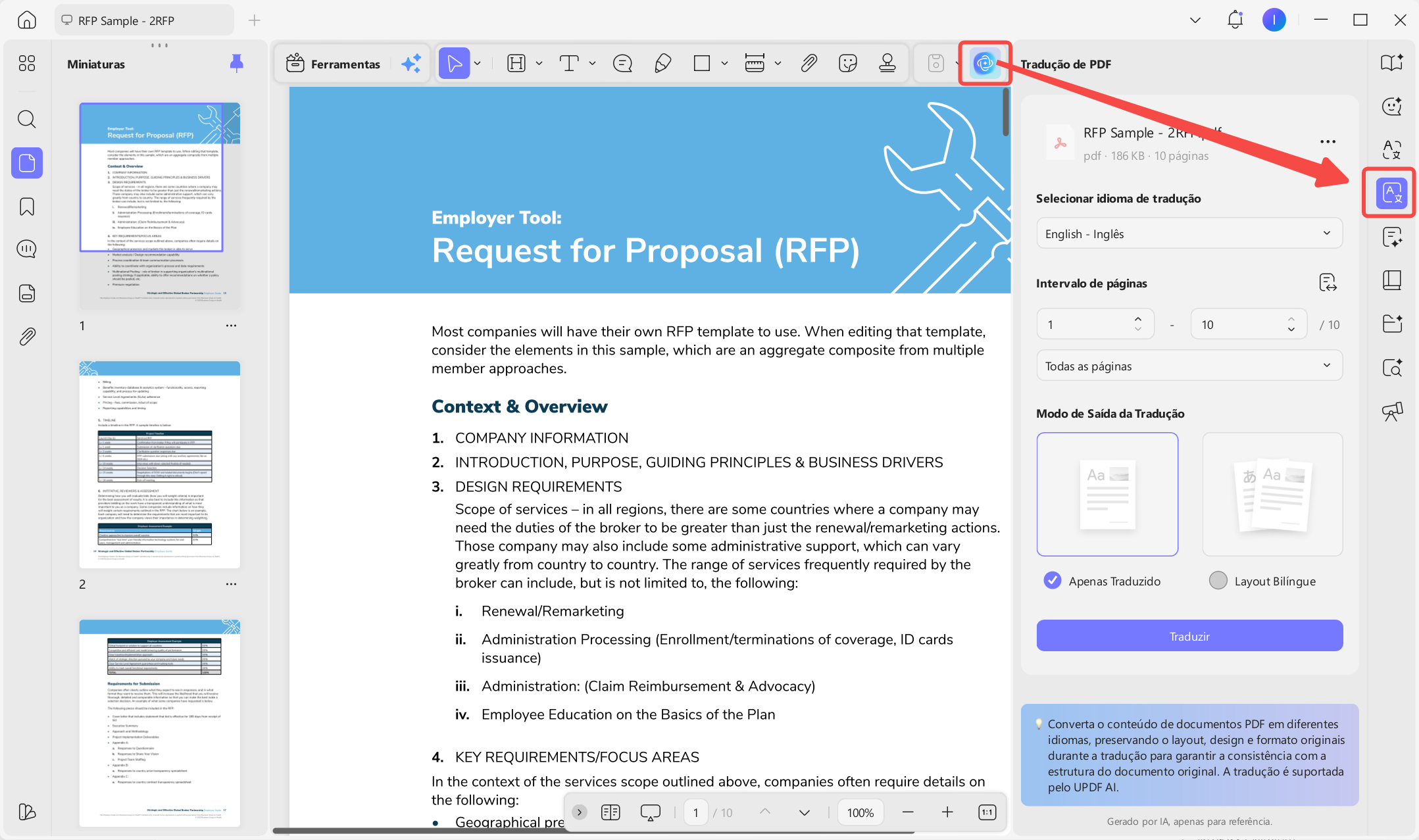
Task: Open the user profile avatar
Action: click(x=1274, y=20)
